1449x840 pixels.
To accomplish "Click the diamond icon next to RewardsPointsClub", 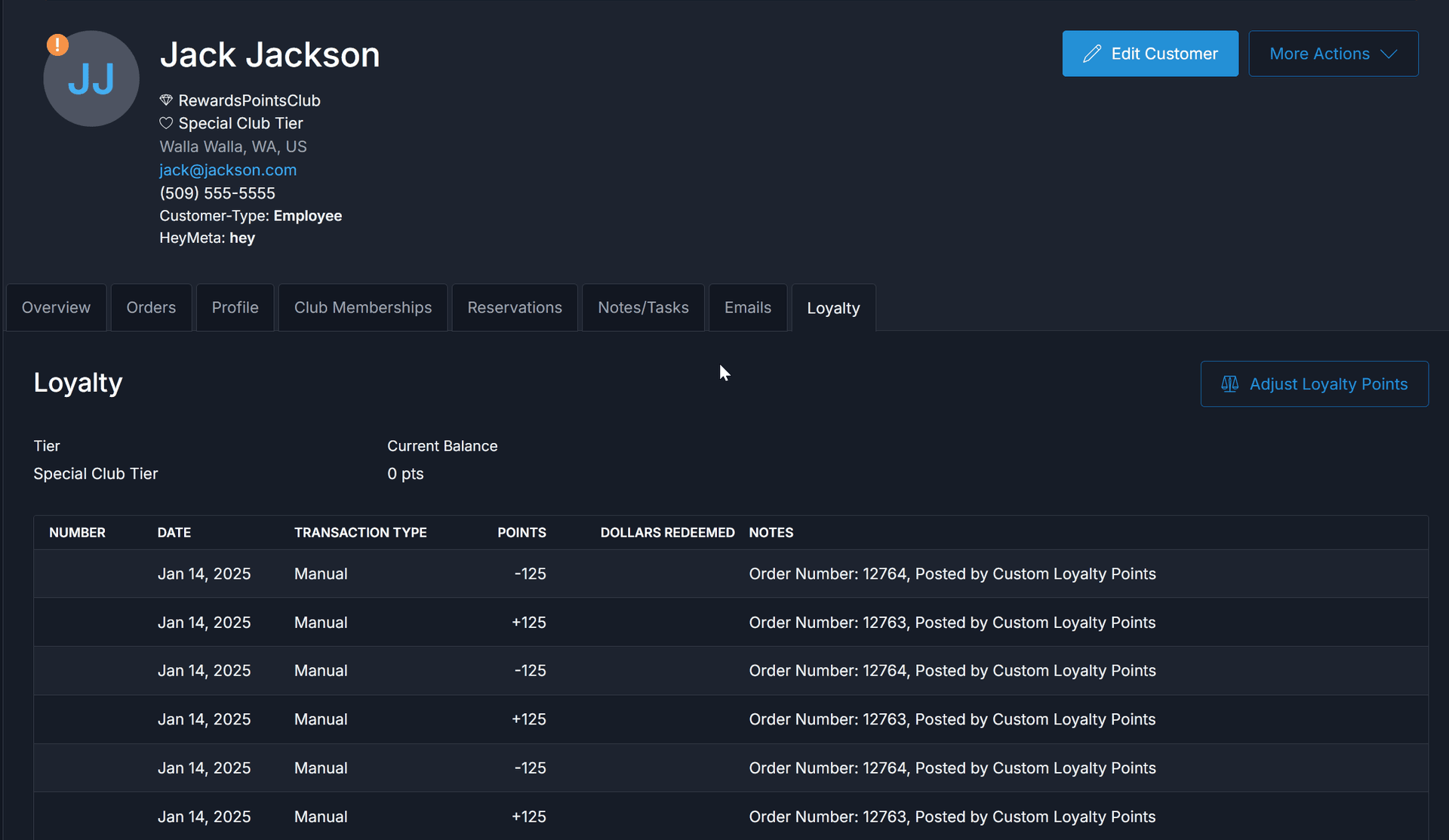I will tap(165, 100).
